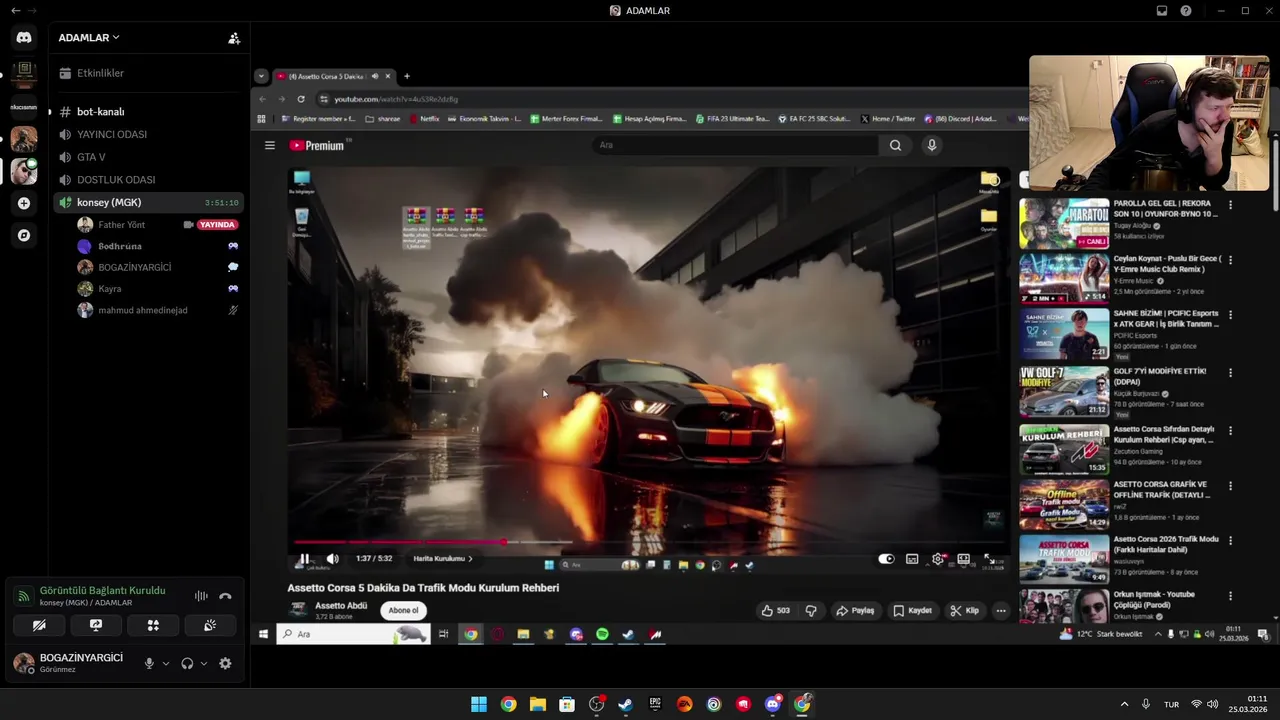This screenshot has height=720, width=1280.
Task: Open the bot-kanalı text channel
Action: click(x=148, y=112)
